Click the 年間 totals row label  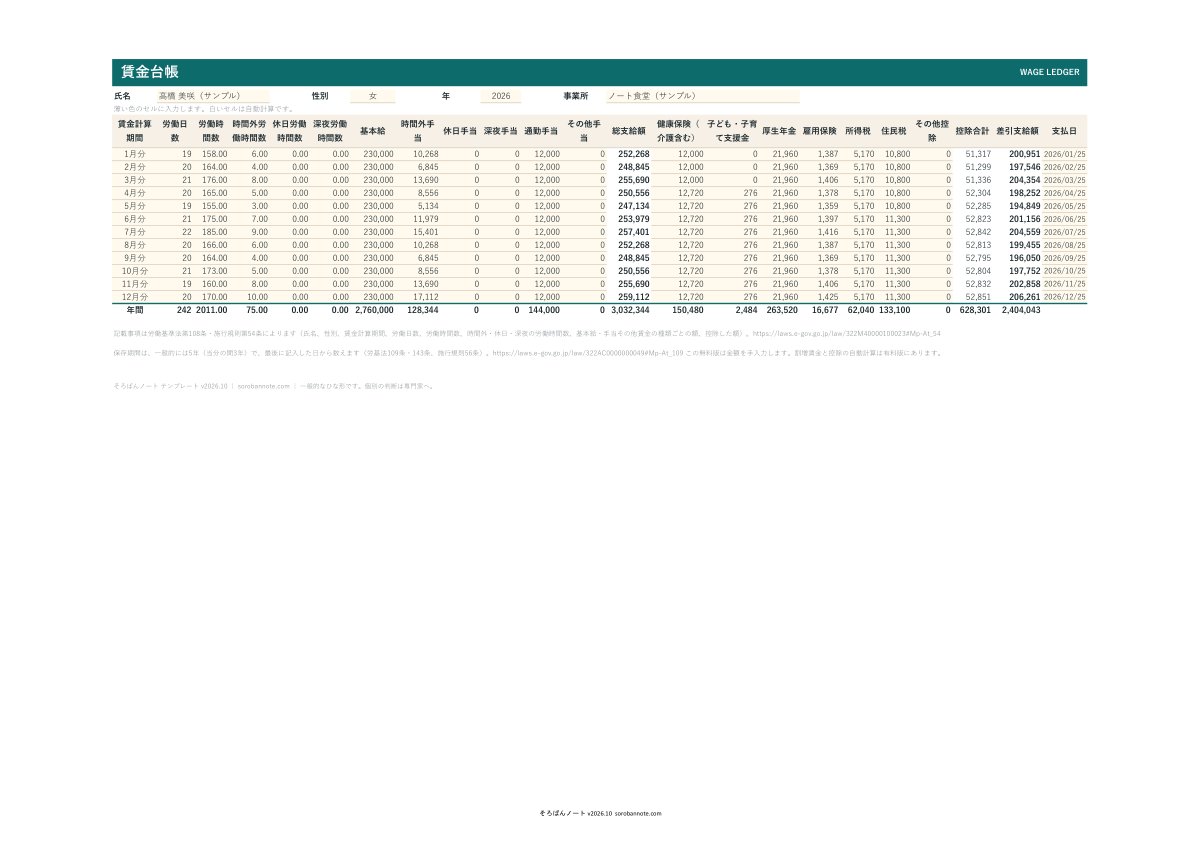pyautogui.click(x=134, y=310)
